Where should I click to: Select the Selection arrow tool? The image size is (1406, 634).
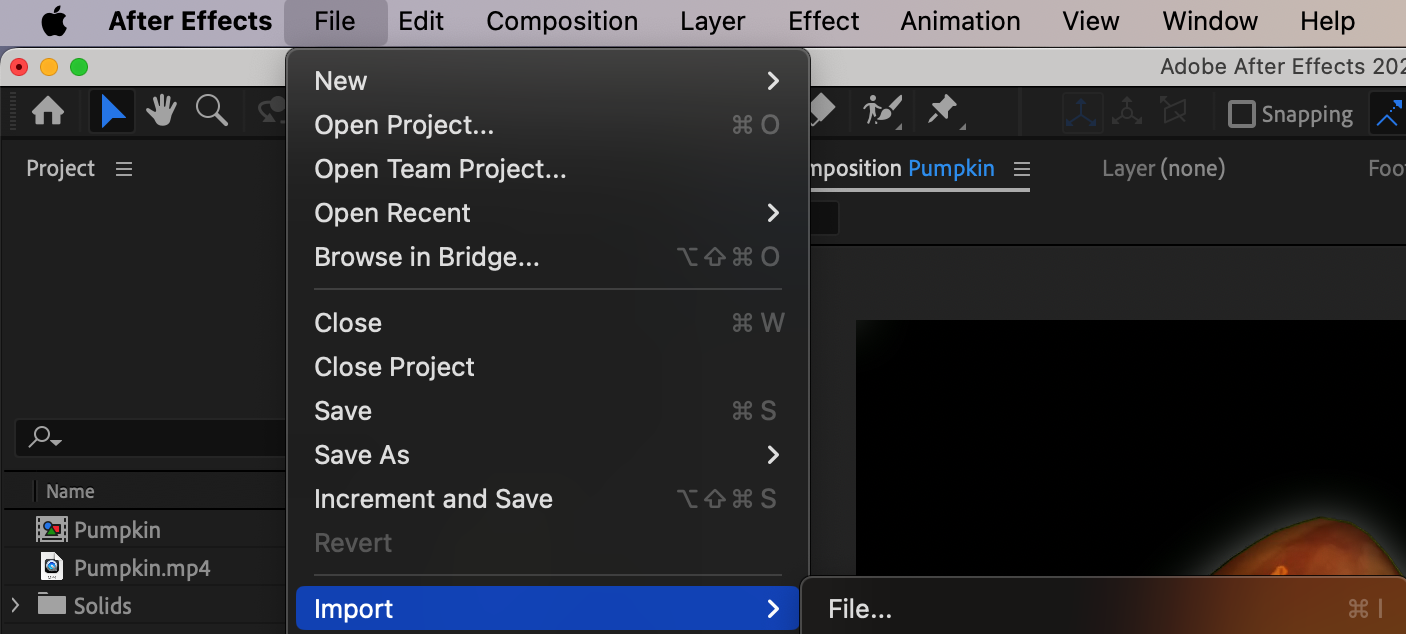113,112
